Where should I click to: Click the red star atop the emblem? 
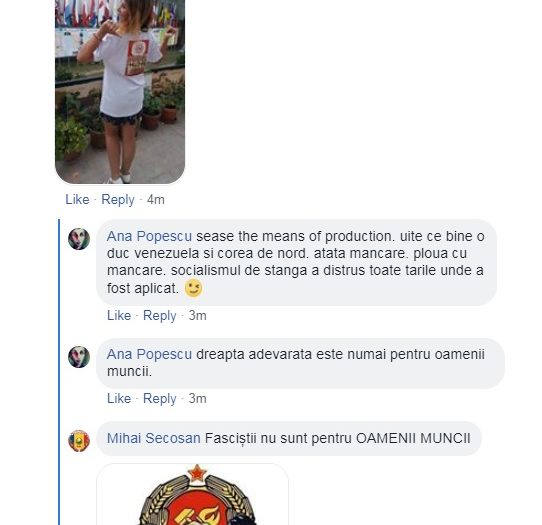[197, 472]
